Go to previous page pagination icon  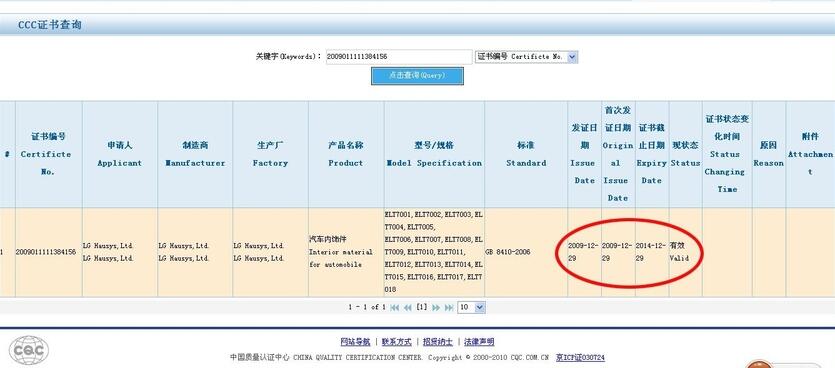(407, 307)
